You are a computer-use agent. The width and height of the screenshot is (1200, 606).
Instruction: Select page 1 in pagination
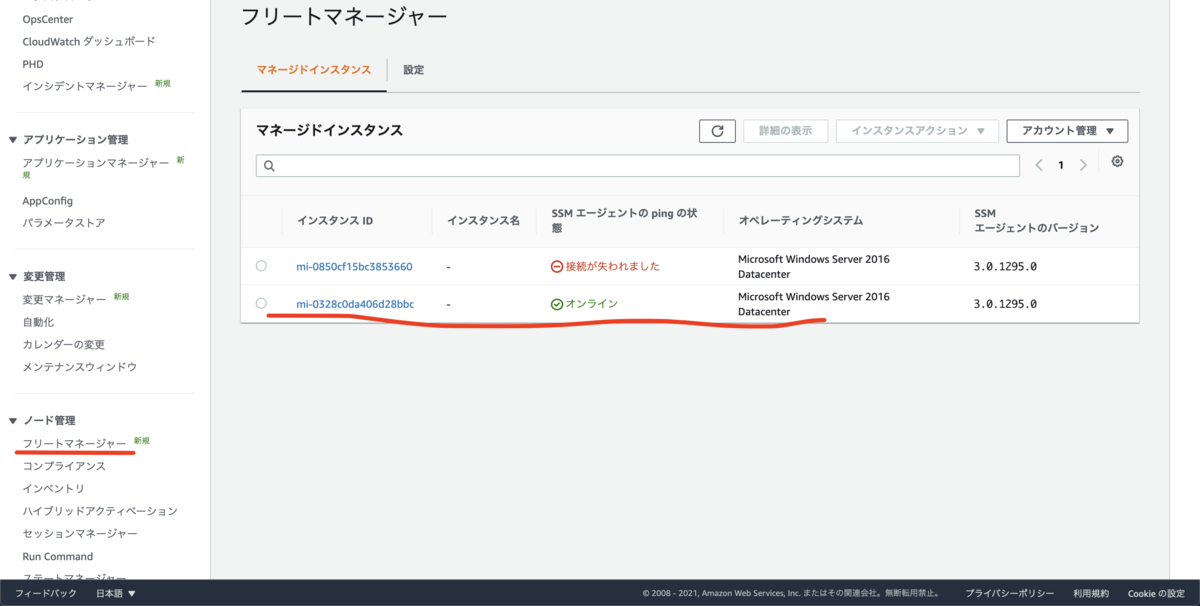click(1061, 164)
